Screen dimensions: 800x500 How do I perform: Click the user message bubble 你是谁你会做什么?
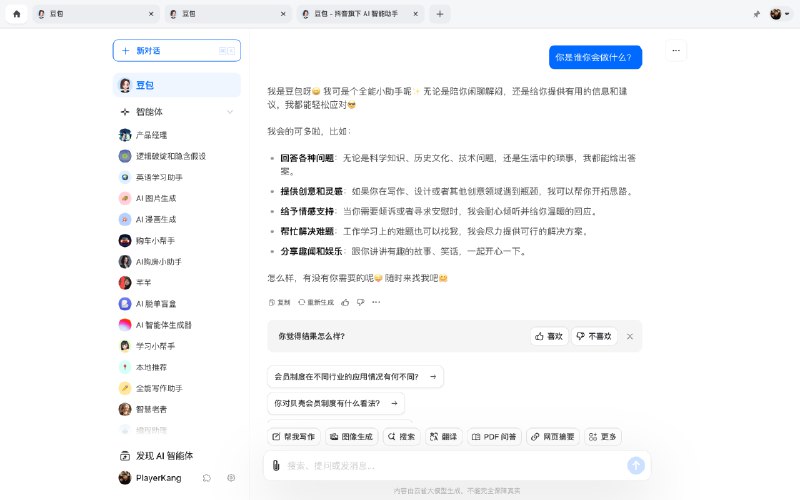click(x=595, y=57)
